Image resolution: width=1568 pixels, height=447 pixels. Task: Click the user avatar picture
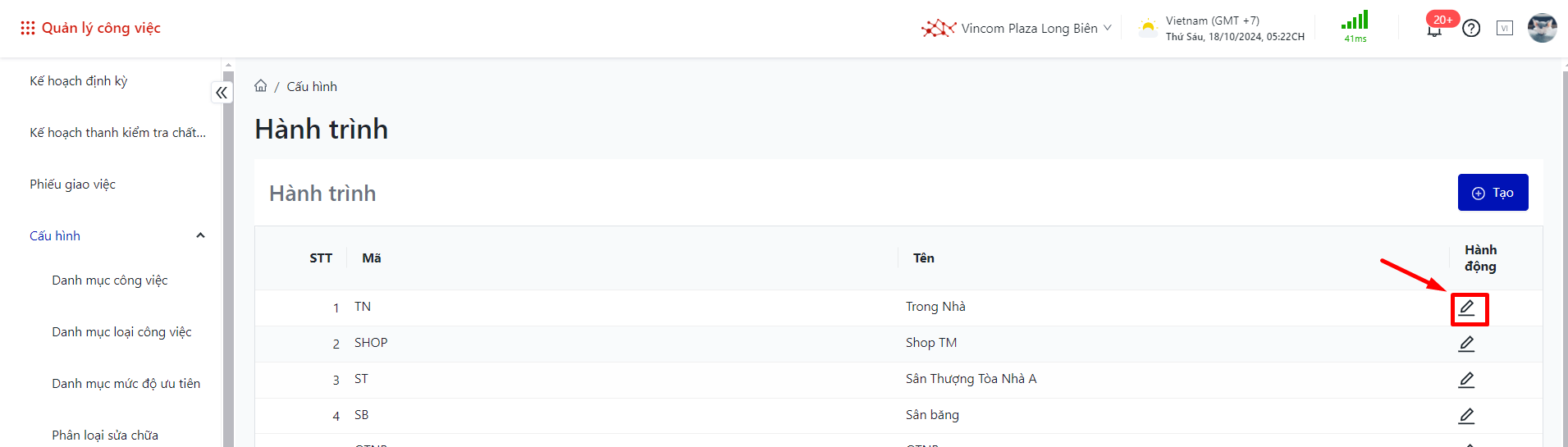pyautogui.click(x=1542, y=28)
